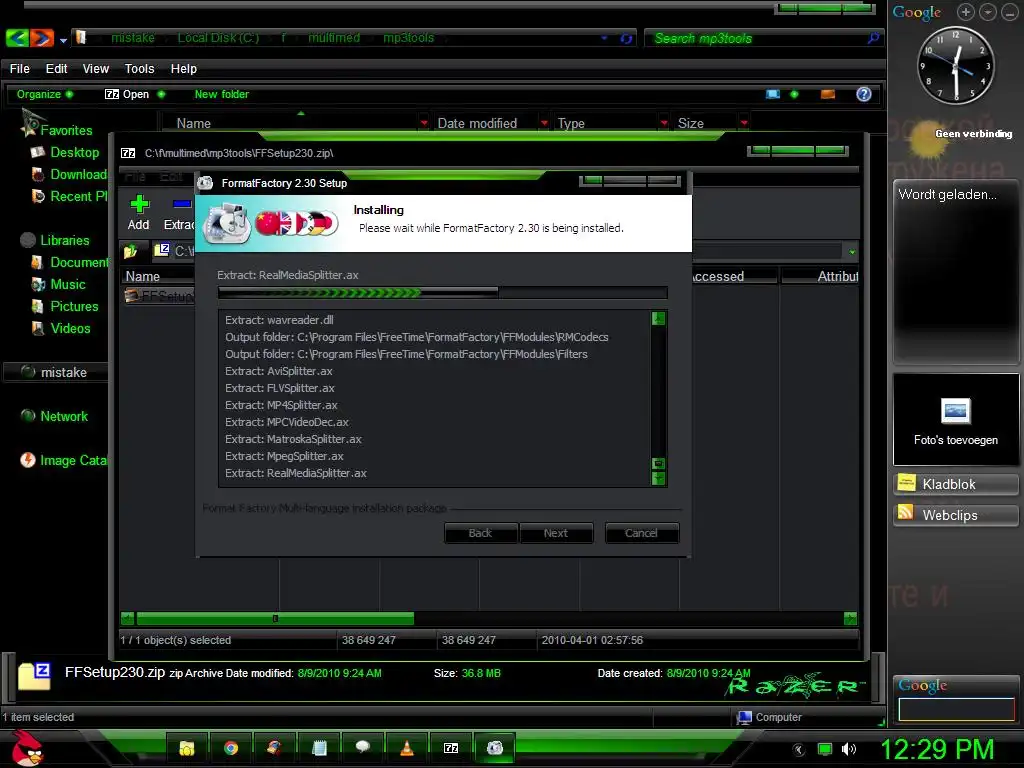Select Libraries in the navigation pane
Image resolution: width=1024 pixels, height=768 pixels.
(64, 240)
